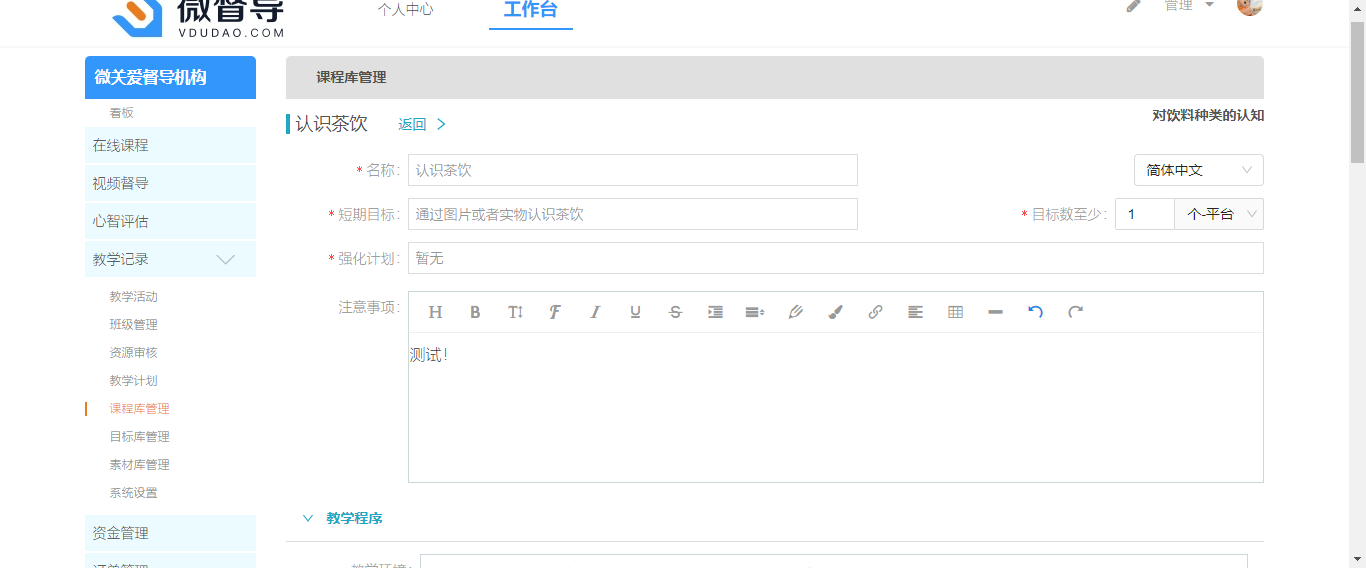Focus the 强化计划 input field
Image resolution: width=1366 pixels, height=568 pixels.
point(835,258)
